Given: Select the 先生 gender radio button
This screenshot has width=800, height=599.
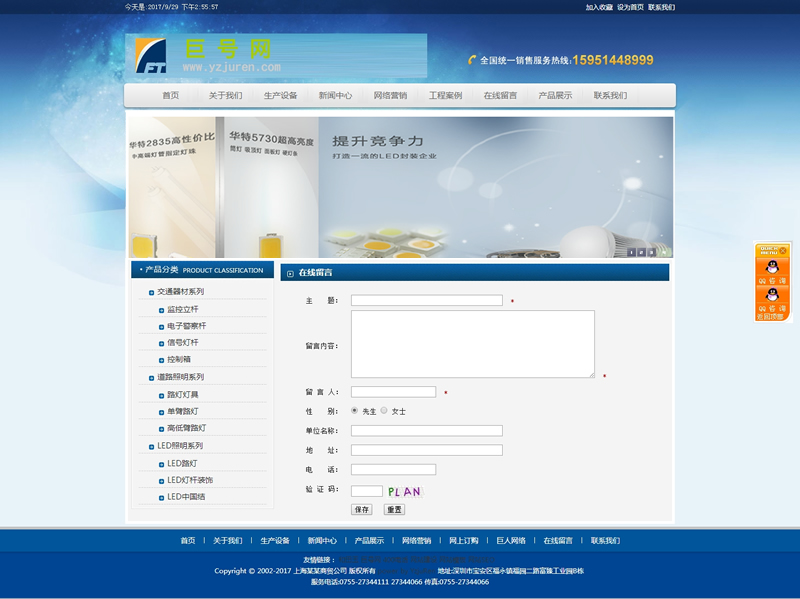Looking at the screenshot, I should (x=354, y=410).
